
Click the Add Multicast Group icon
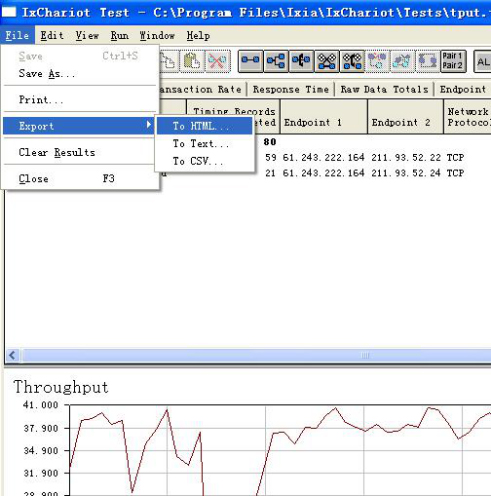[276, 61]
